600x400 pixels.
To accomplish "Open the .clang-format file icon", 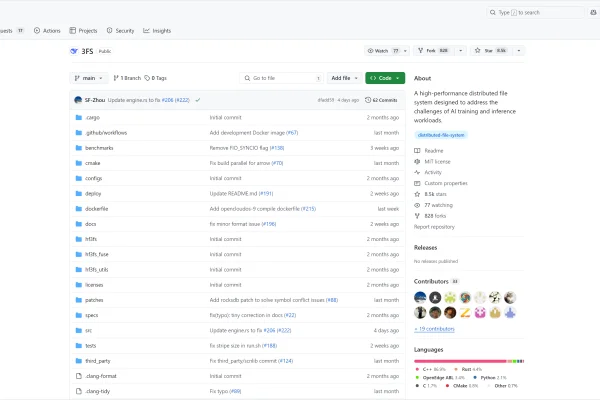I will 79,376.
